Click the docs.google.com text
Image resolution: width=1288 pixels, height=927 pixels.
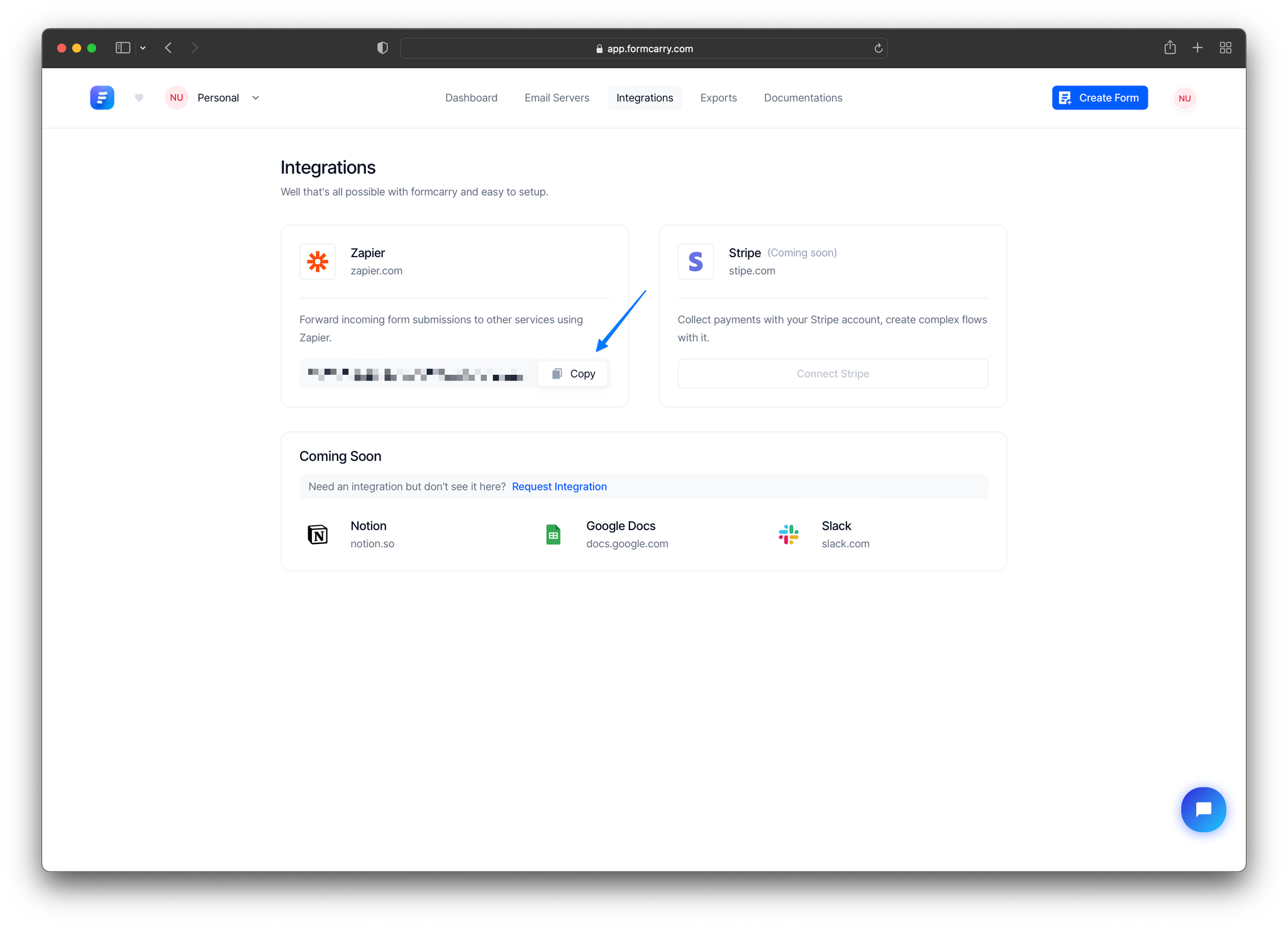coord(627,543)
